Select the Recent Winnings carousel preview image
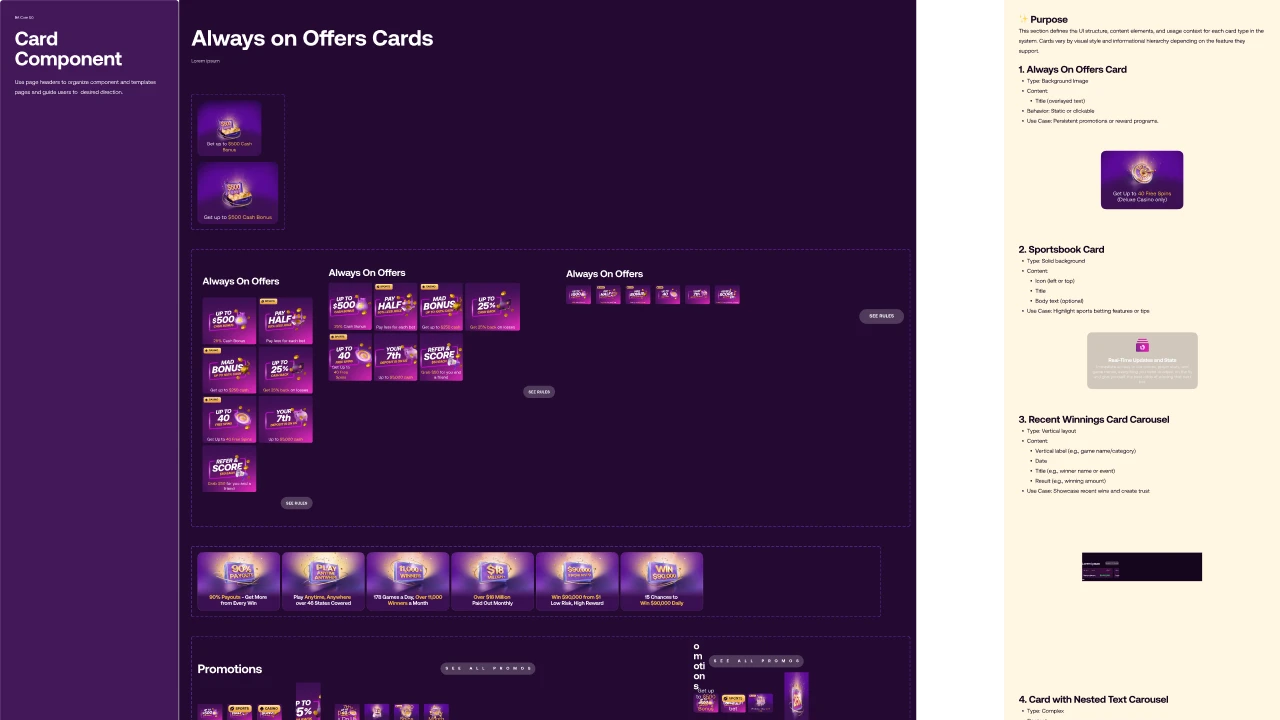Image resolution: width=1280 pixels, height=720 pixels. [1141, 567]
